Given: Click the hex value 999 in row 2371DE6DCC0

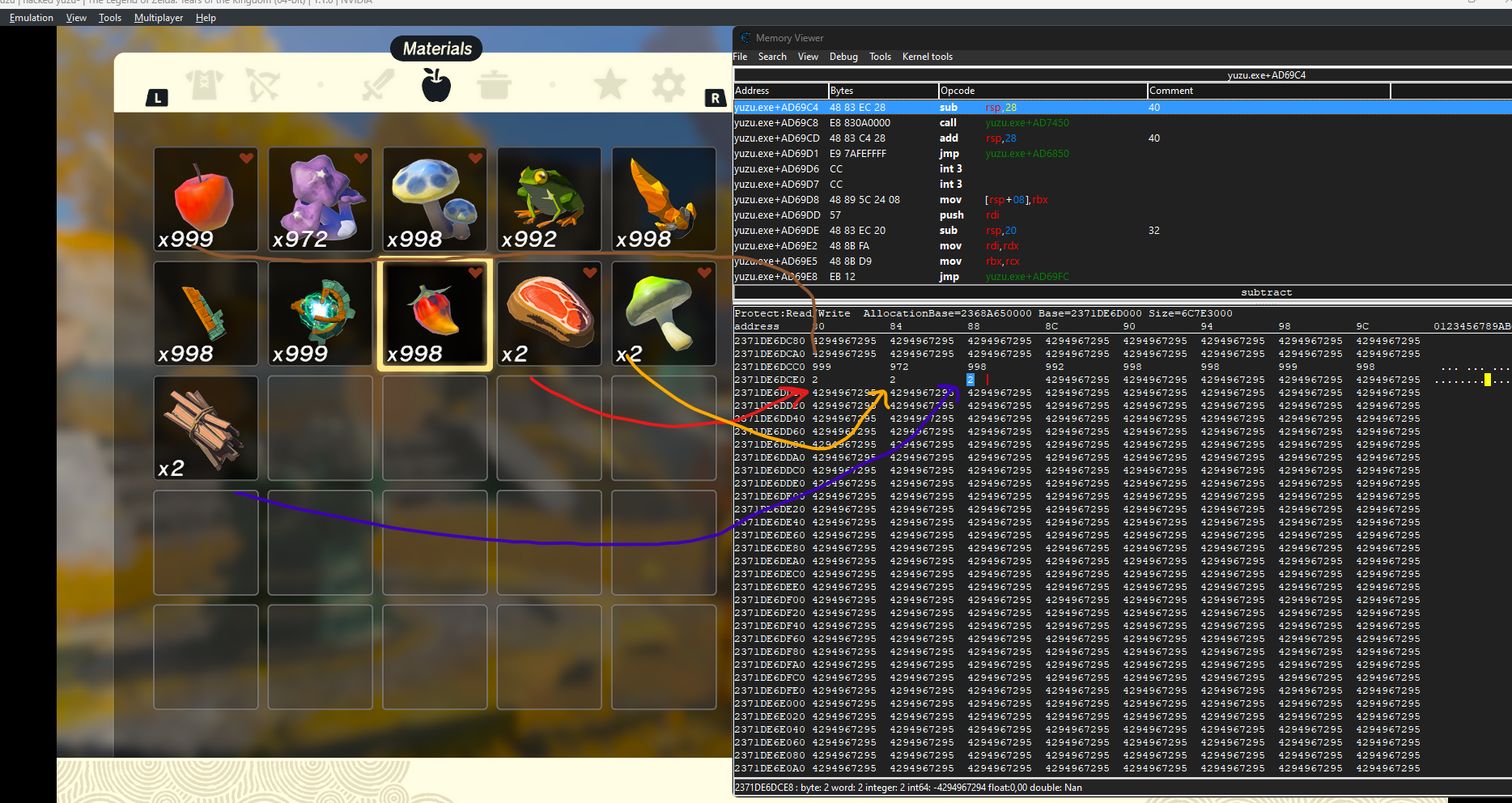Looking at the screenshot, I should pyautogui.click(x=822, y=367).
